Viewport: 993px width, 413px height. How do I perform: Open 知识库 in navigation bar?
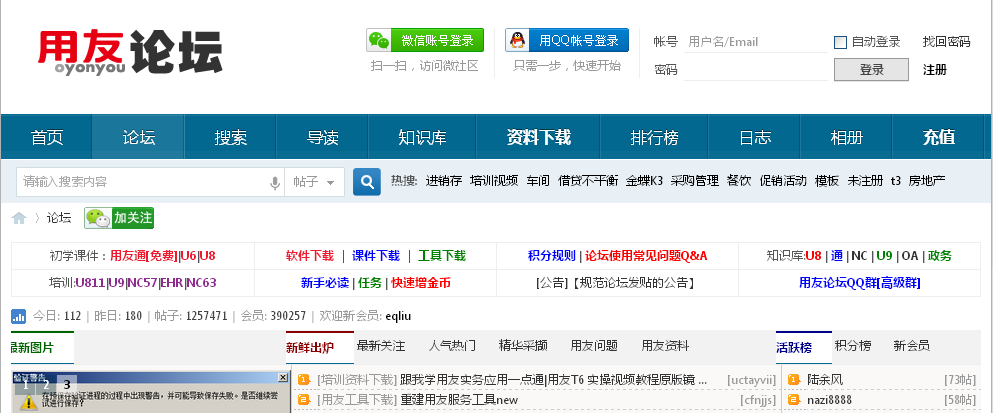point(422,137)
